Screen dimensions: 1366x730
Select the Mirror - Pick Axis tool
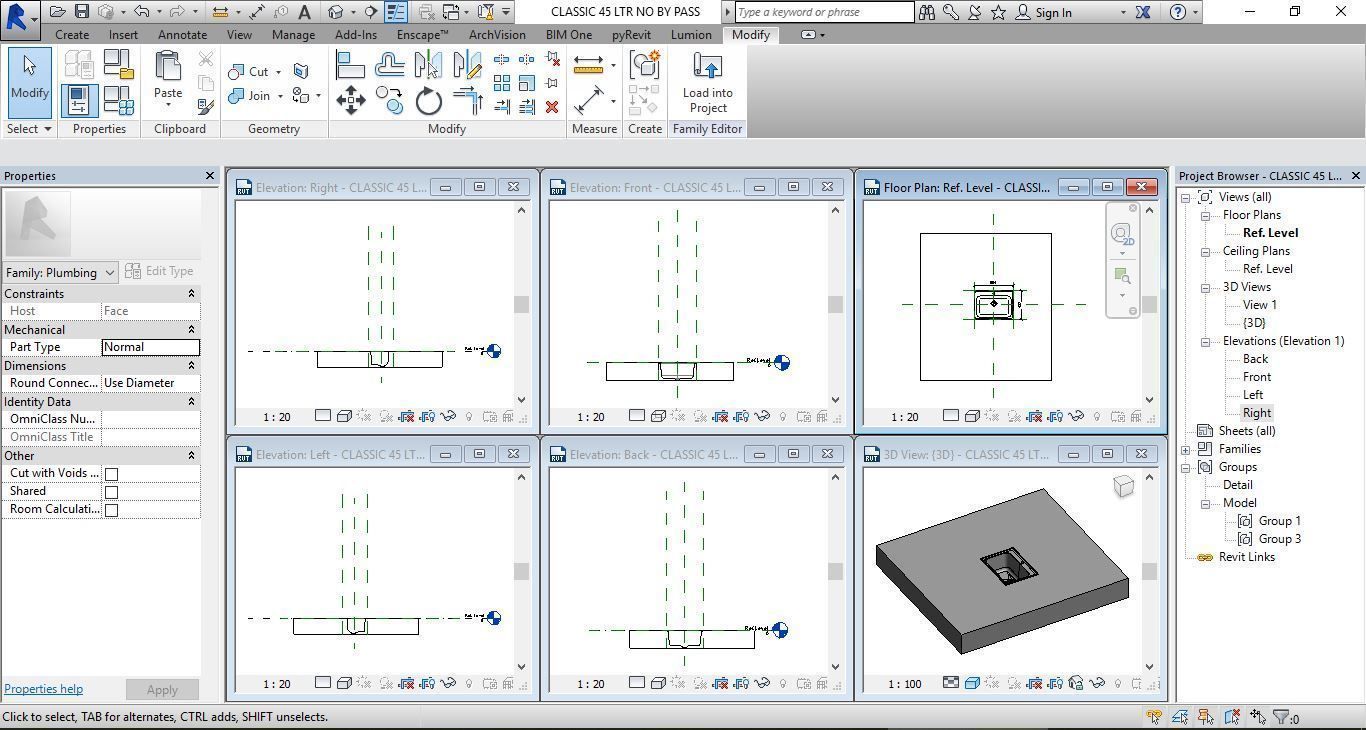(428, 66)
